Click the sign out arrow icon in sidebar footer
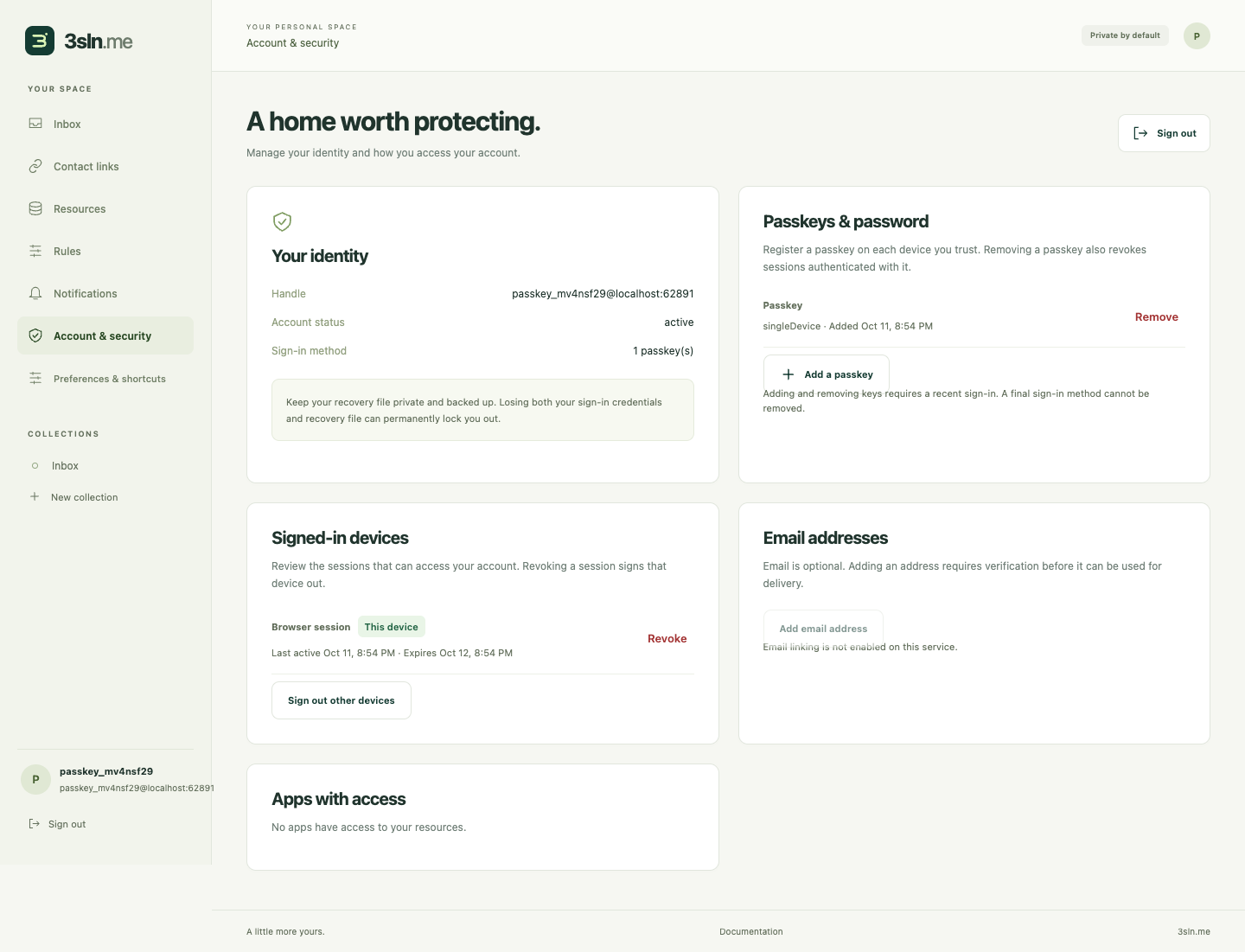1245x952 pixels. coord(35,824)
